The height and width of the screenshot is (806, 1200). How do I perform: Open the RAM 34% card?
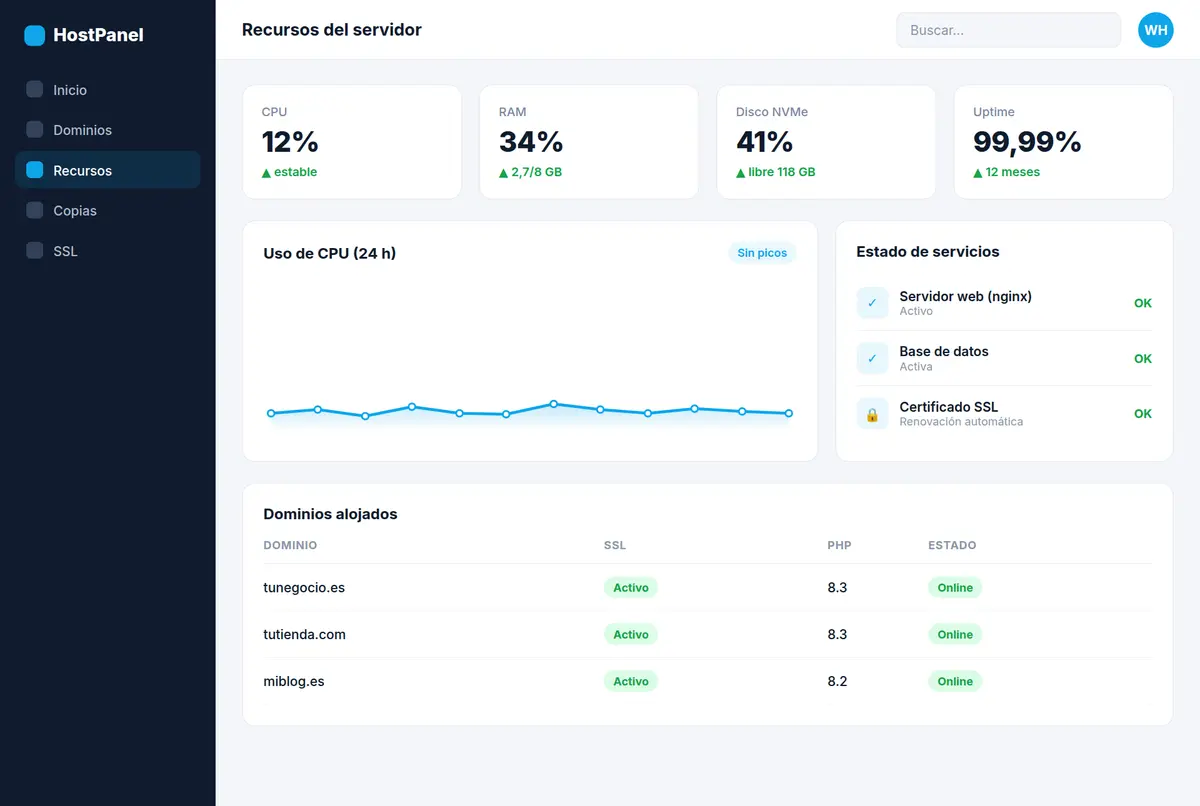(589, 142)
